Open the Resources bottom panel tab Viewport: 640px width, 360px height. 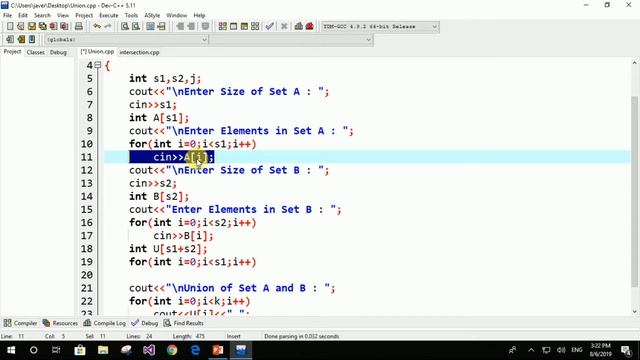pos(60,323)
